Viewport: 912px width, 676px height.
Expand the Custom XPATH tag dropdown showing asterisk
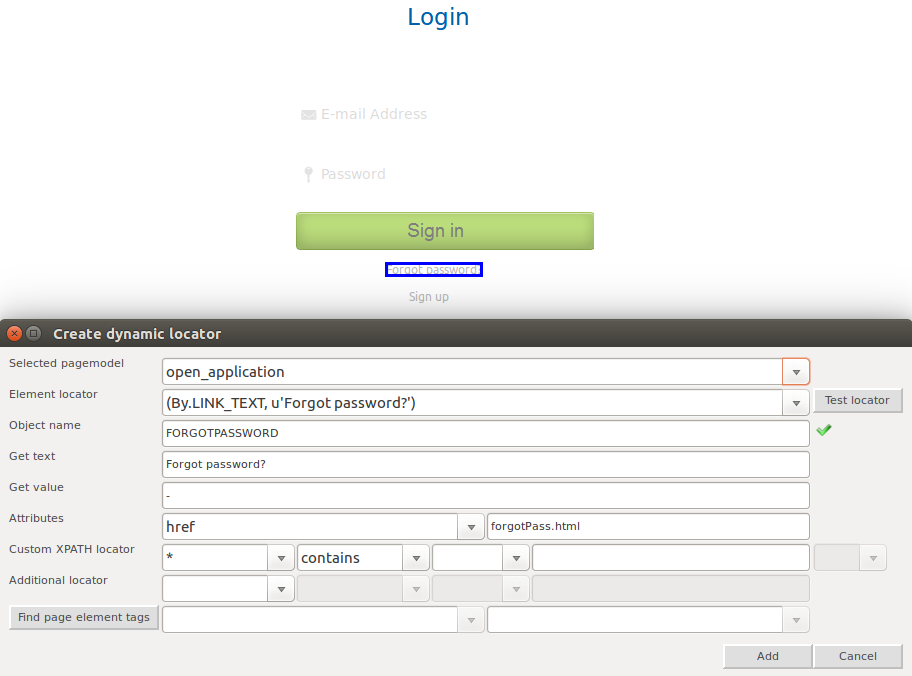tap(281, 558)
